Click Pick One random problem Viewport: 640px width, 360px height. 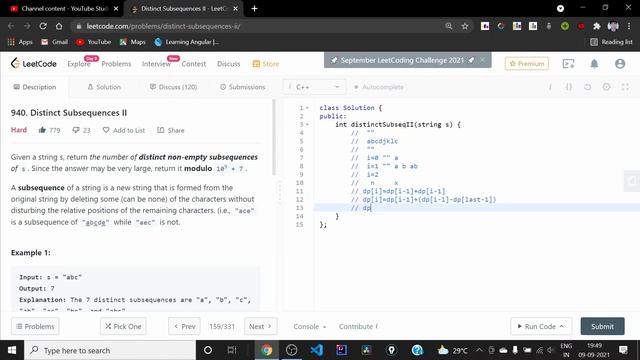[x=123, y=327]
